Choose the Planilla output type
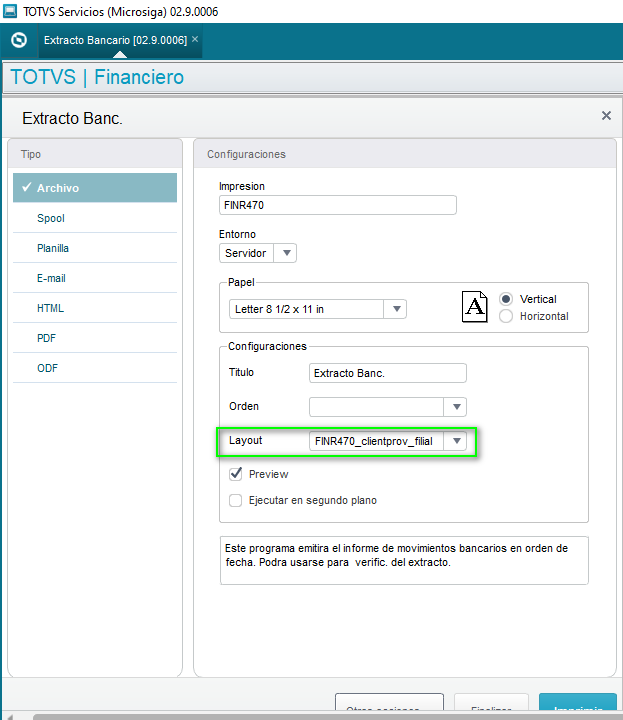 point(95,248)
